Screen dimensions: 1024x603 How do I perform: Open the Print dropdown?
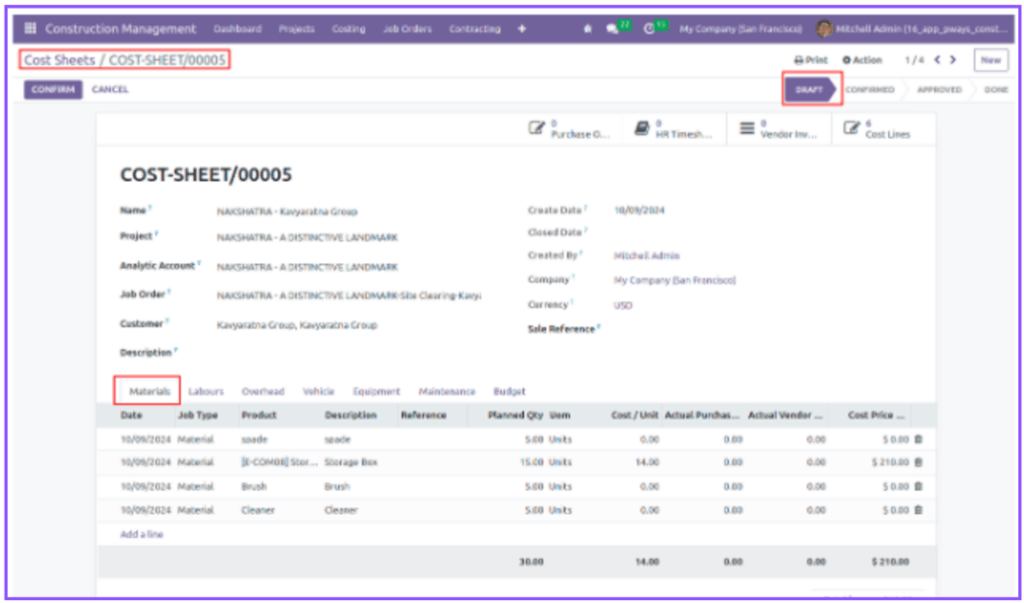[x=811, y=60]
